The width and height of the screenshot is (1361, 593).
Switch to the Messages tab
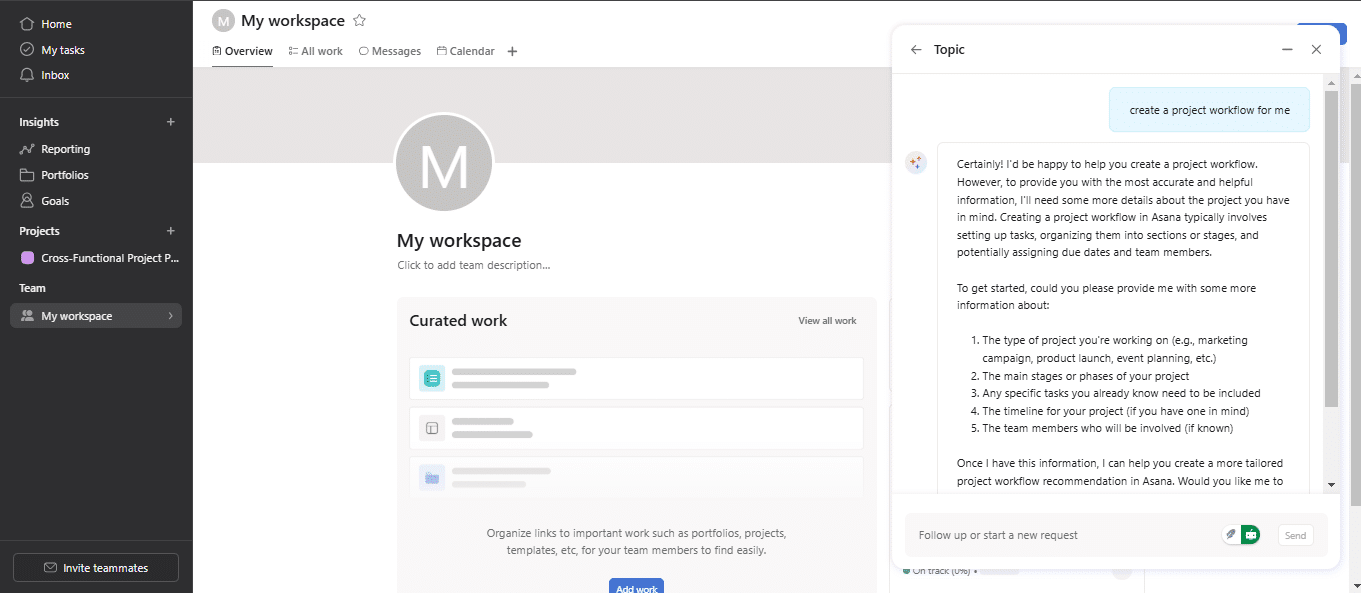[390, 51]
